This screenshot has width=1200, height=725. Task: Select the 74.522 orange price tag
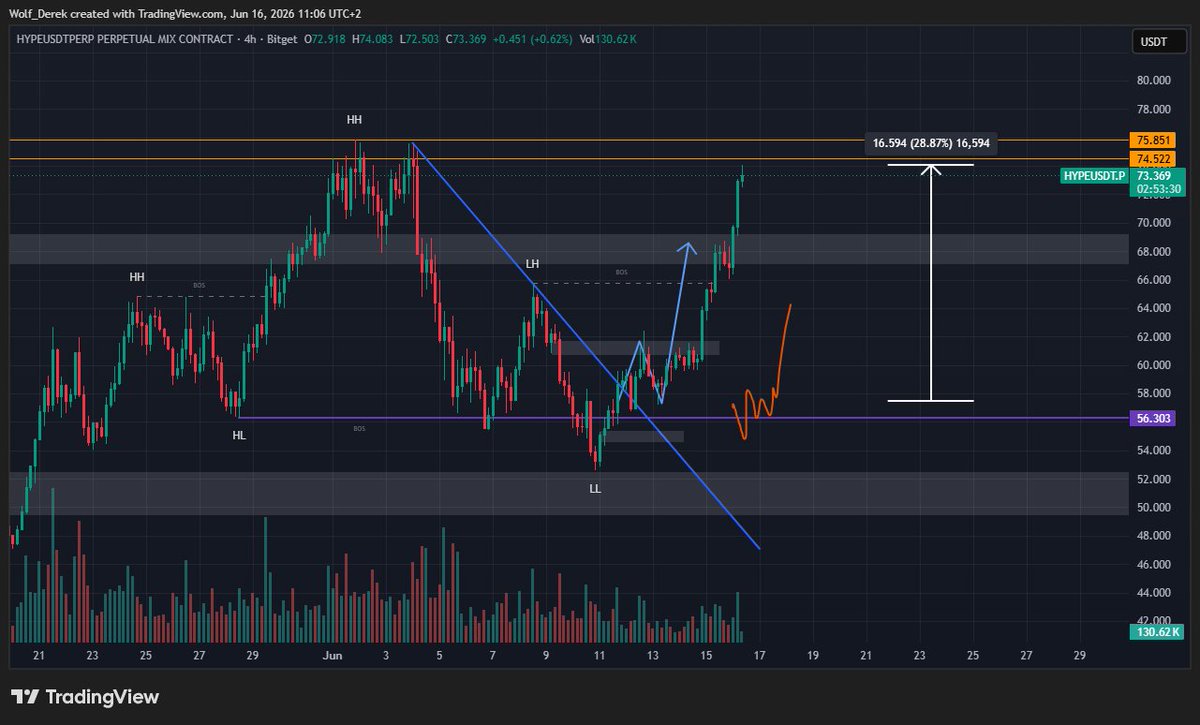point(1152,159)
